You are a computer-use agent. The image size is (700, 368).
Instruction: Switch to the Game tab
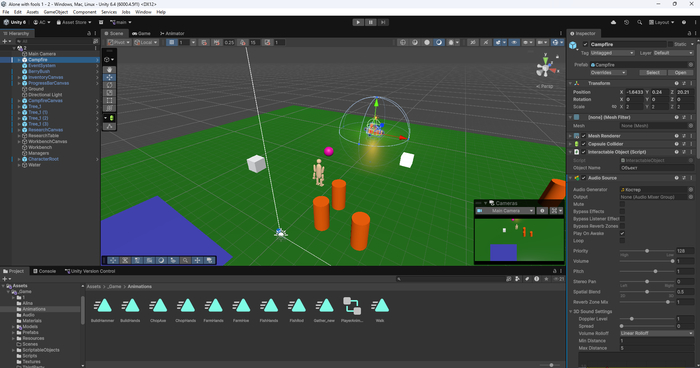(x=142, y=33)
